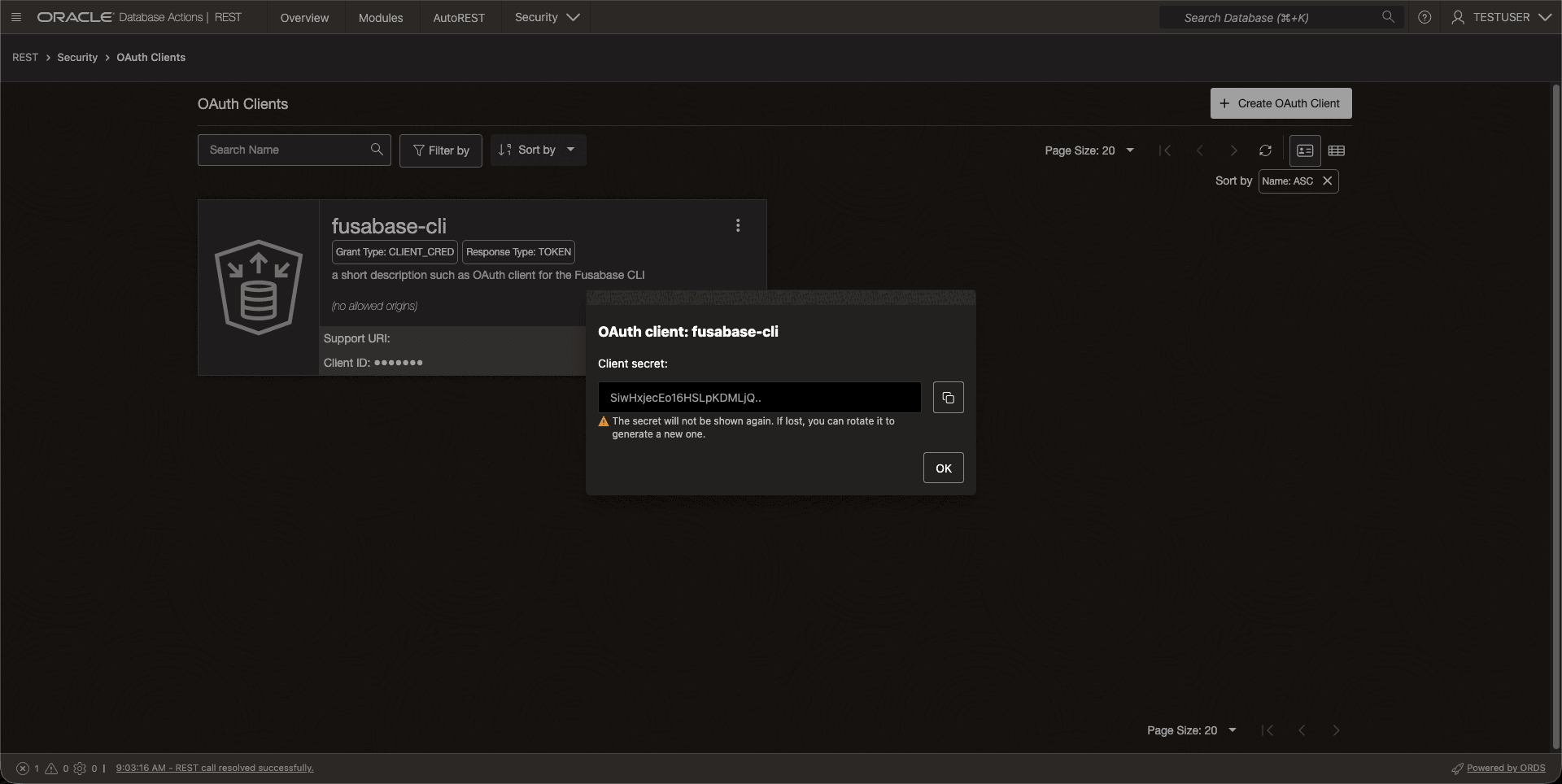Screen dimensions: 1562x784
Task: Open the REST call resolved status message
Action: point(215,768)
